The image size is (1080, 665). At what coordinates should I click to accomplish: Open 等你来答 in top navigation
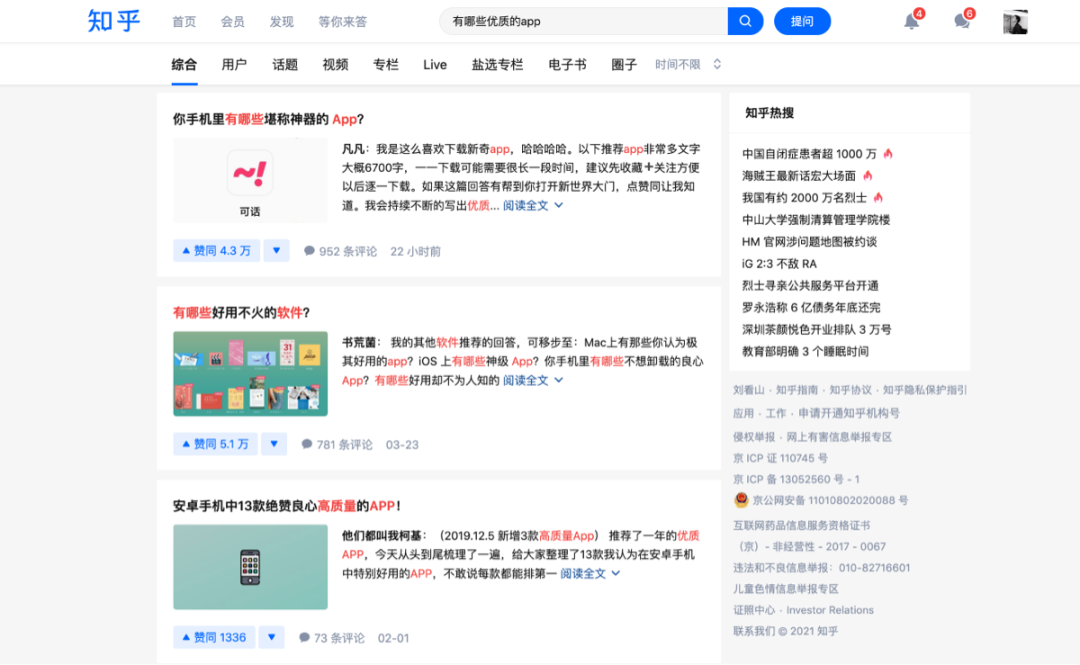pyautogui.click(x=342, y=21)
